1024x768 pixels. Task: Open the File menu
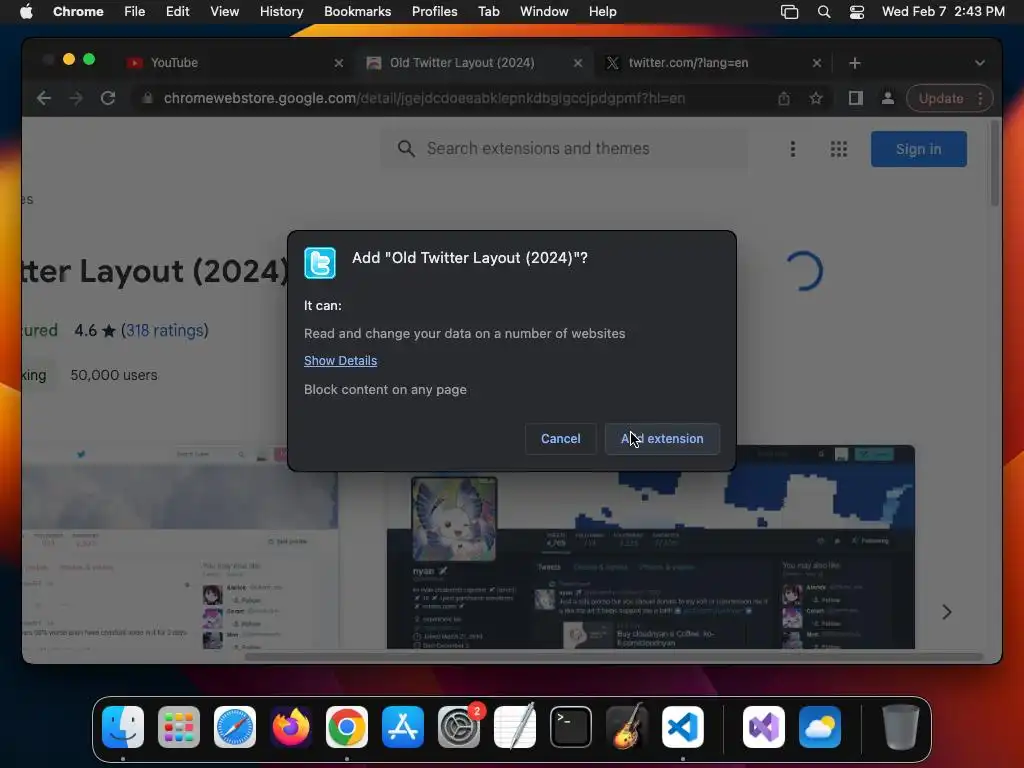click(x=135, y=12)
